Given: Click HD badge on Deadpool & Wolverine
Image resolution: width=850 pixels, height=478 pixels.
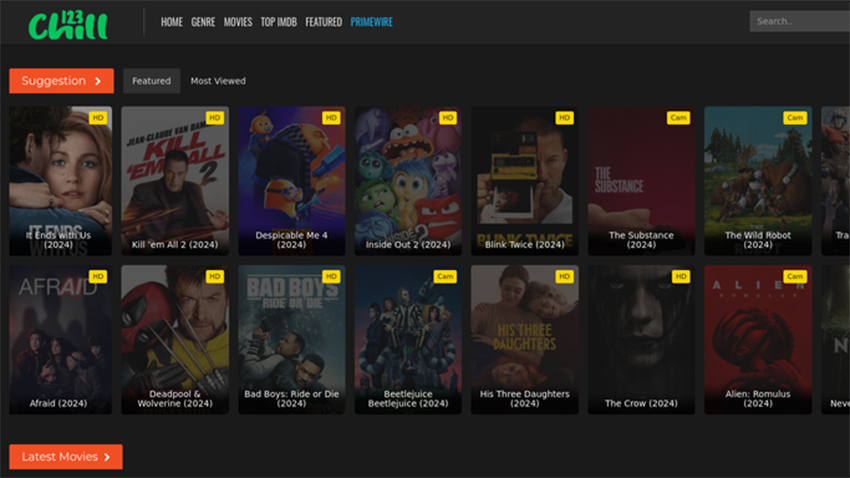Looking at the screenshot, I should pos(215,276).
